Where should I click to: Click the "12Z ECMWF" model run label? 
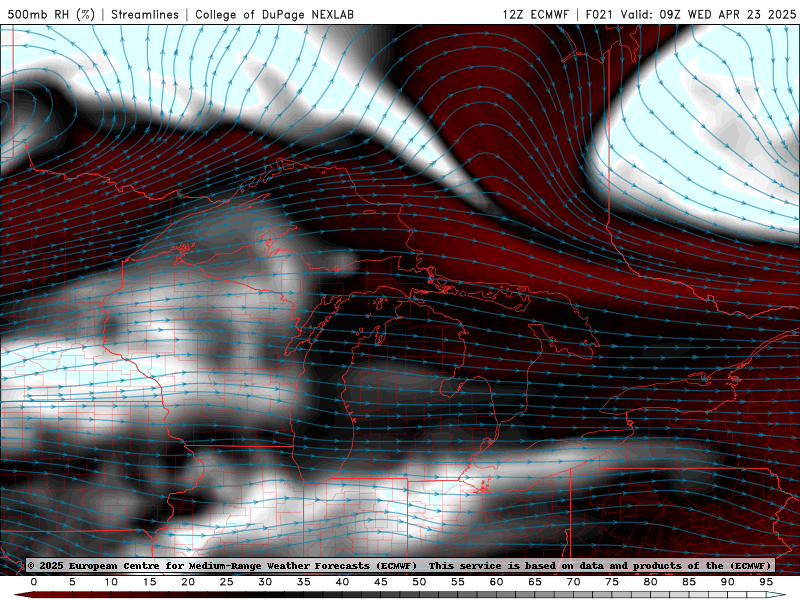coord(535,14)
